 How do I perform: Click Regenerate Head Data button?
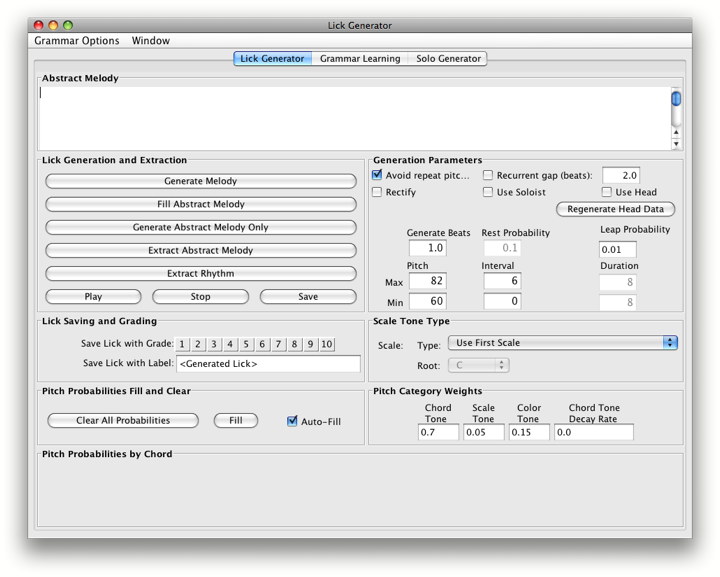click(615, 210)
